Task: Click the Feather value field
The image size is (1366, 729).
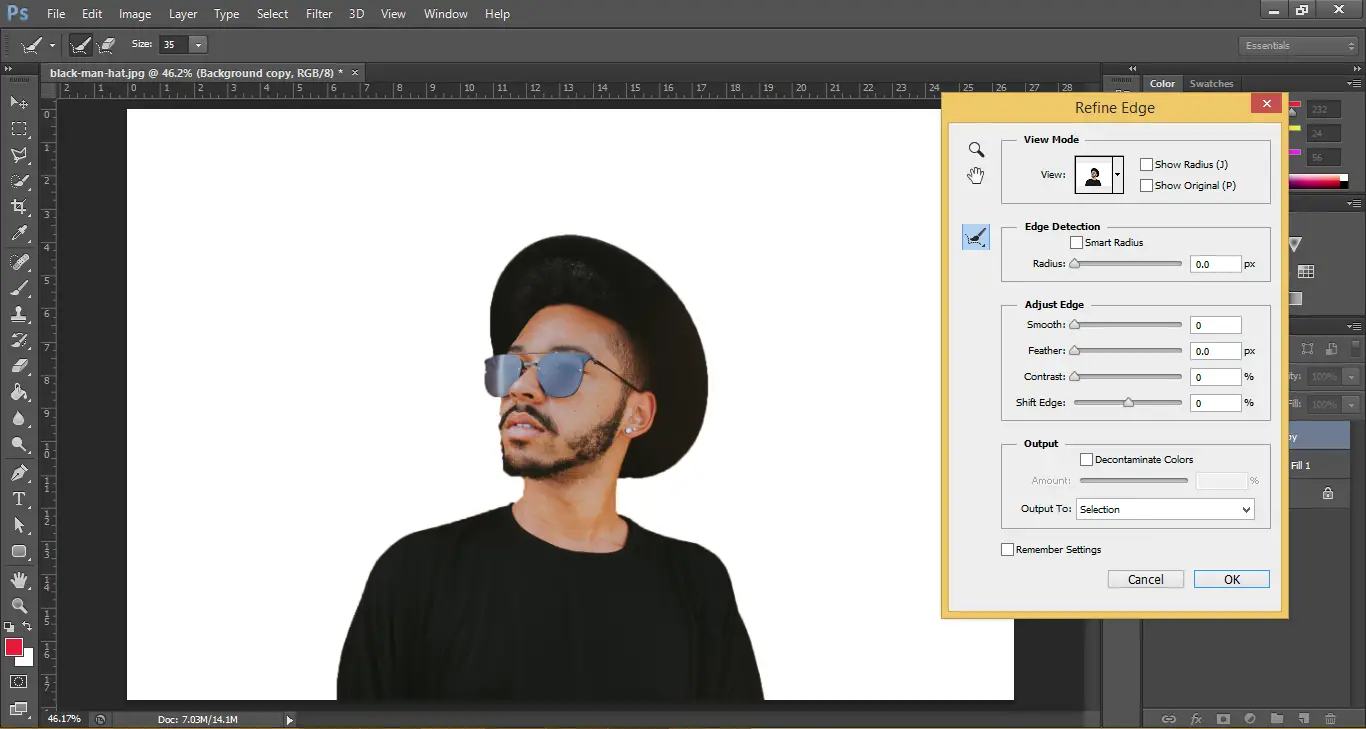Action: [x=1216, y=351]
